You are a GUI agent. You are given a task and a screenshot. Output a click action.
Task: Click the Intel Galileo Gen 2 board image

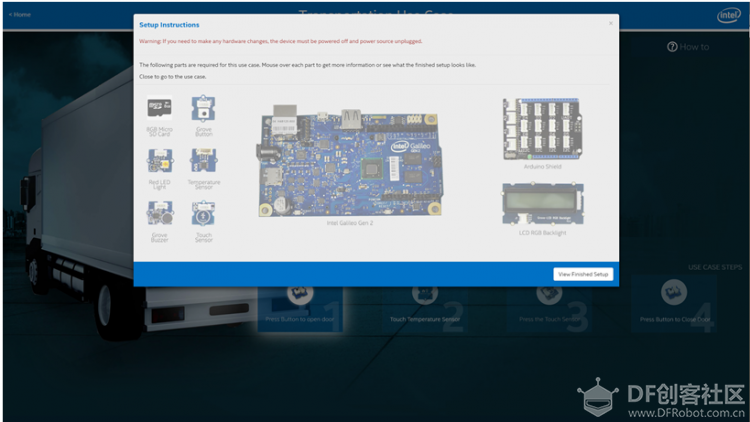point(349,160)
